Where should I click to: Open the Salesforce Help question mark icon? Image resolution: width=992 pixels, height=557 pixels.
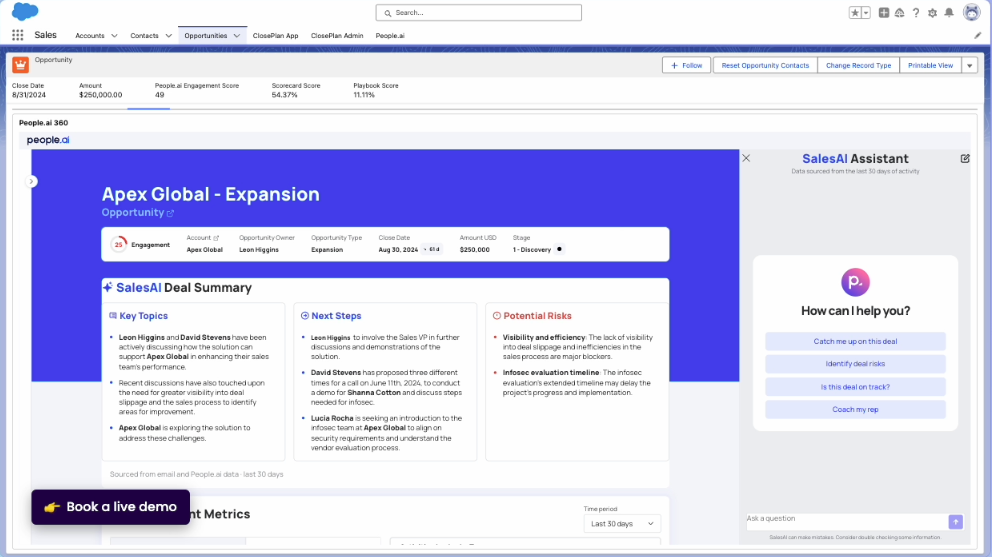pyautogui.click(x=915, y=13)
